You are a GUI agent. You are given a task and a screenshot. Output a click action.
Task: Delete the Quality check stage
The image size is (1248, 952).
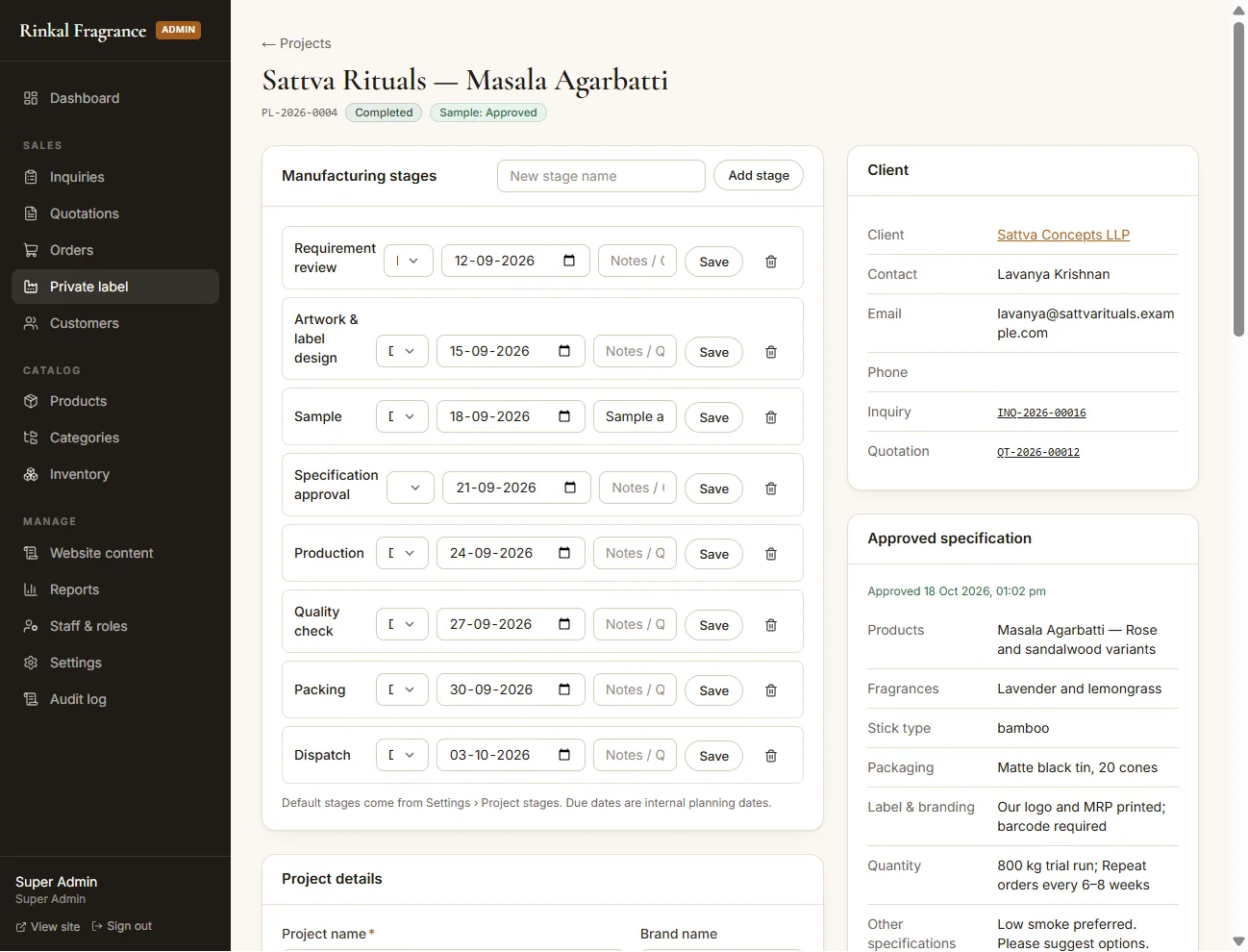pos(771,625)
